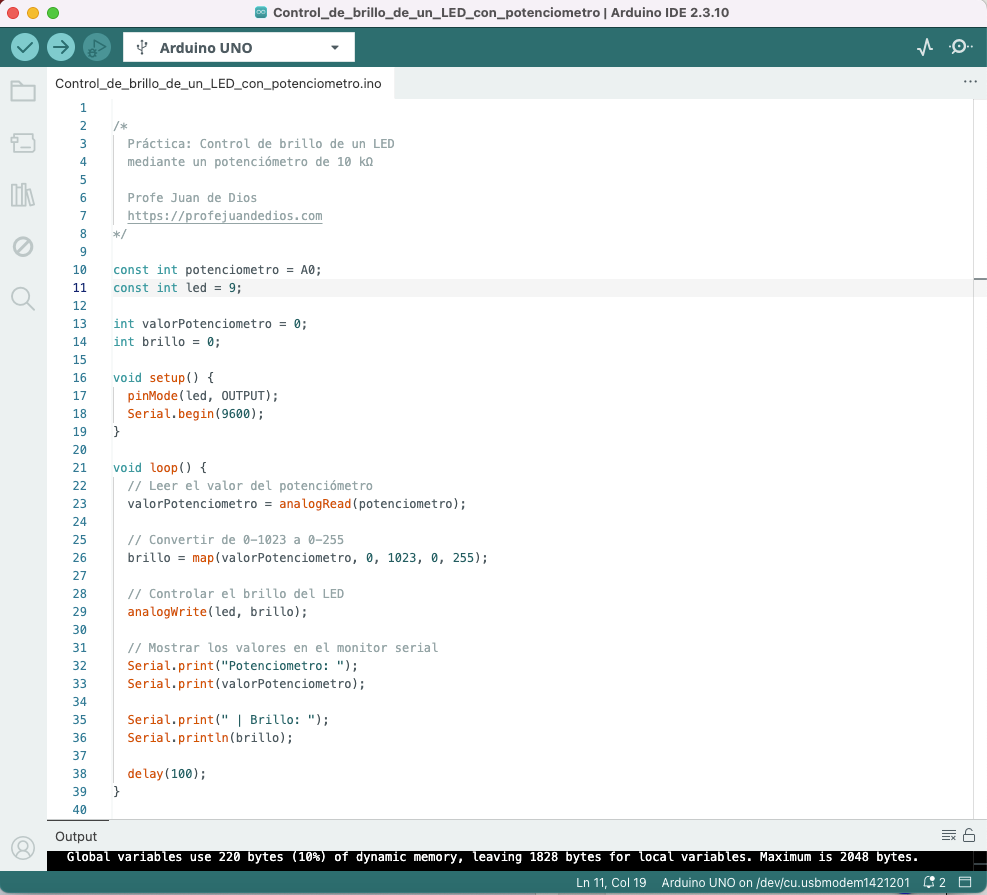Viewport: 987px width, 895px height.
Task: Click the map(valorPotenciometro, 0, 1023, 0, 255) line
Action: pos(308,558)
